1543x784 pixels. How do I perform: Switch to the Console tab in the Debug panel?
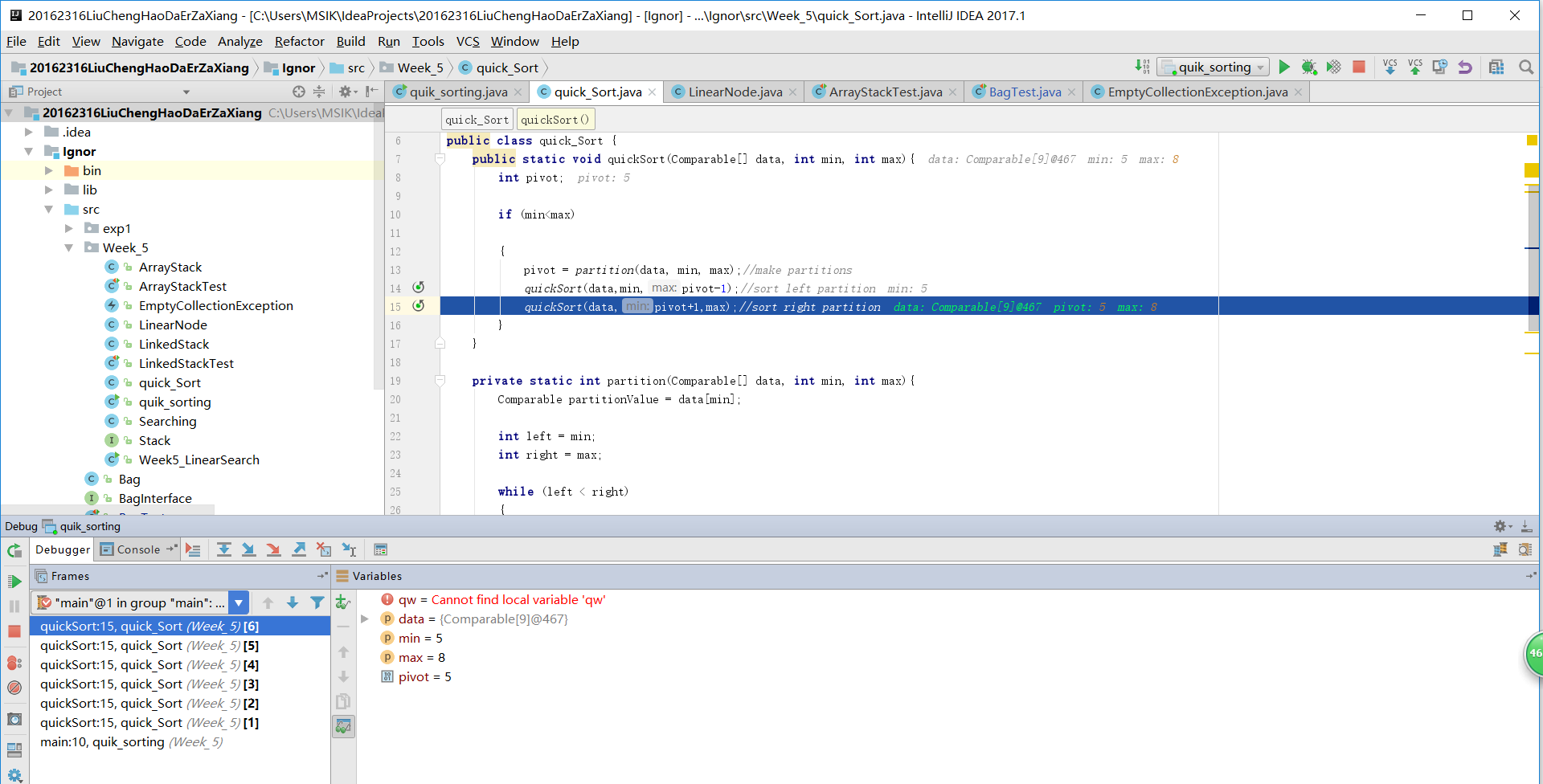point(138,549)
